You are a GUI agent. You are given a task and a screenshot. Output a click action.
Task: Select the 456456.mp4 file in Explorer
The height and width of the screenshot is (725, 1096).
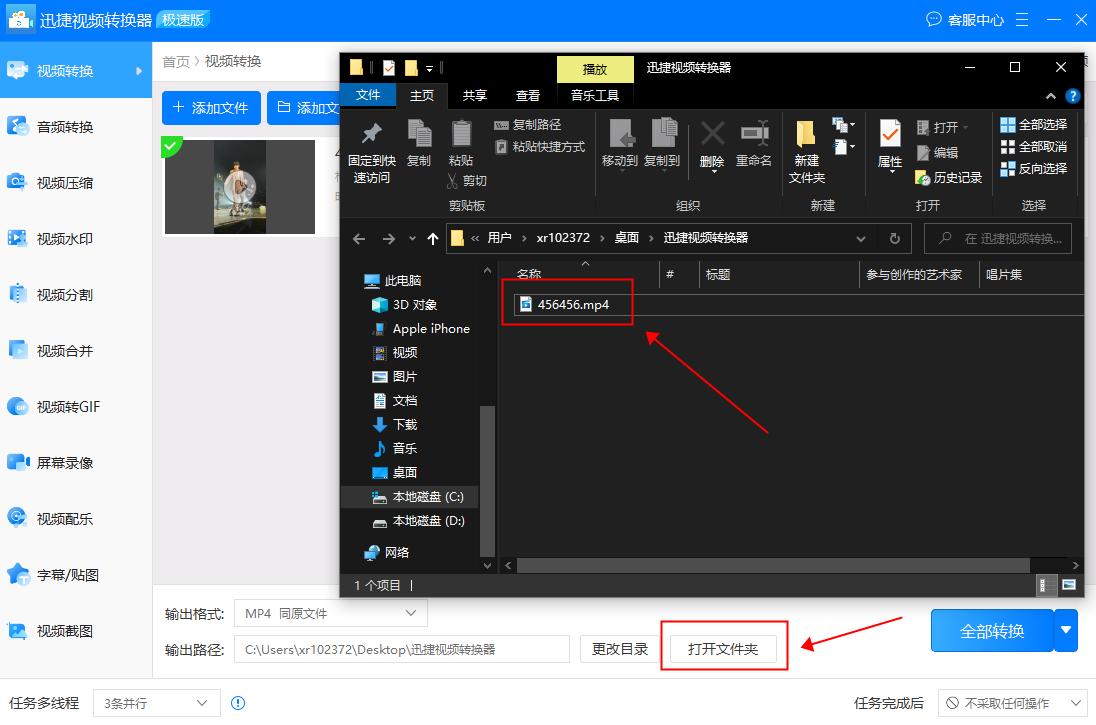pyautogui.click(x=575, y=304)
